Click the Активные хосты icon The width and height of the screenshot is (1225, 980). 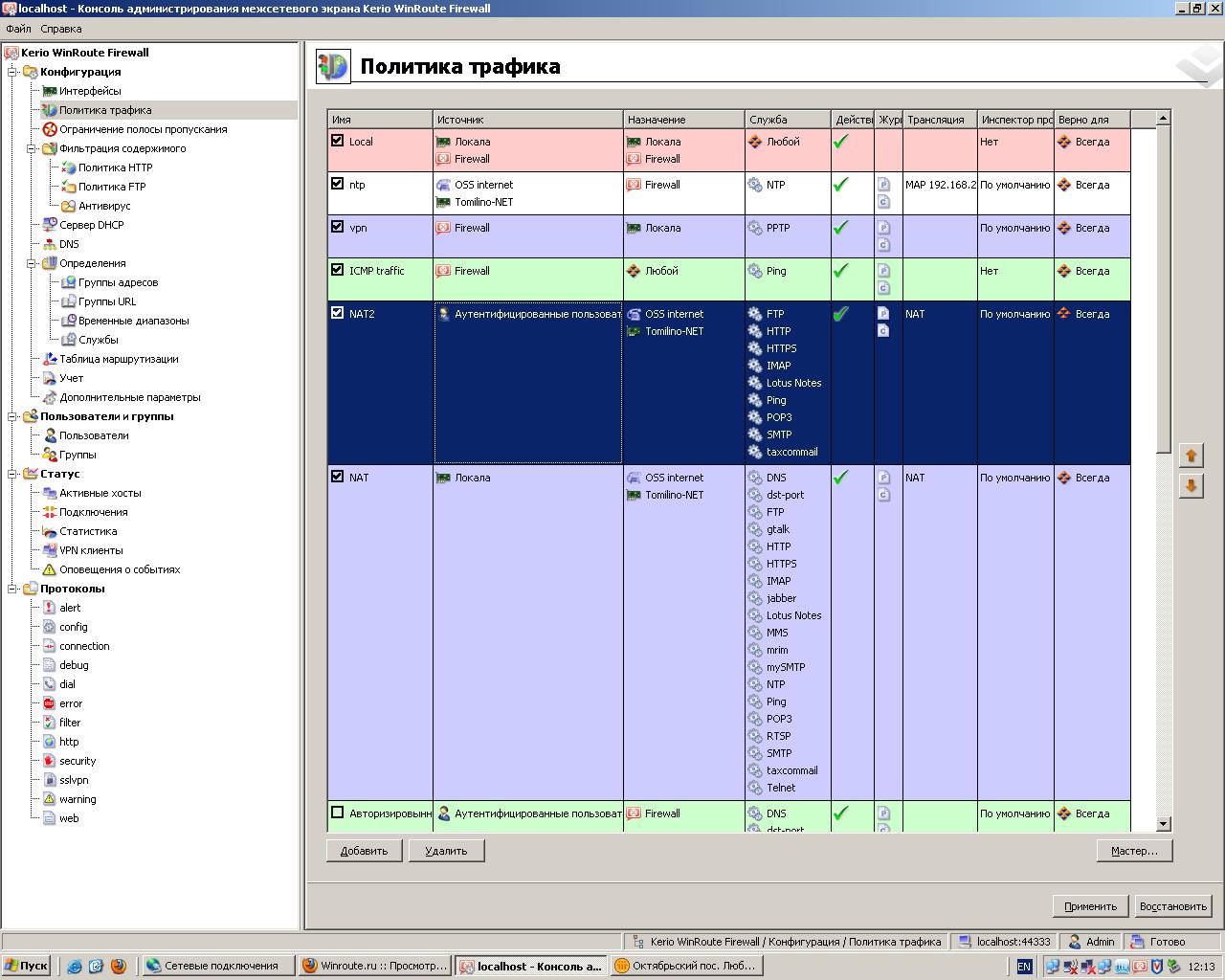pyautogui.click(x=50, y=493)
